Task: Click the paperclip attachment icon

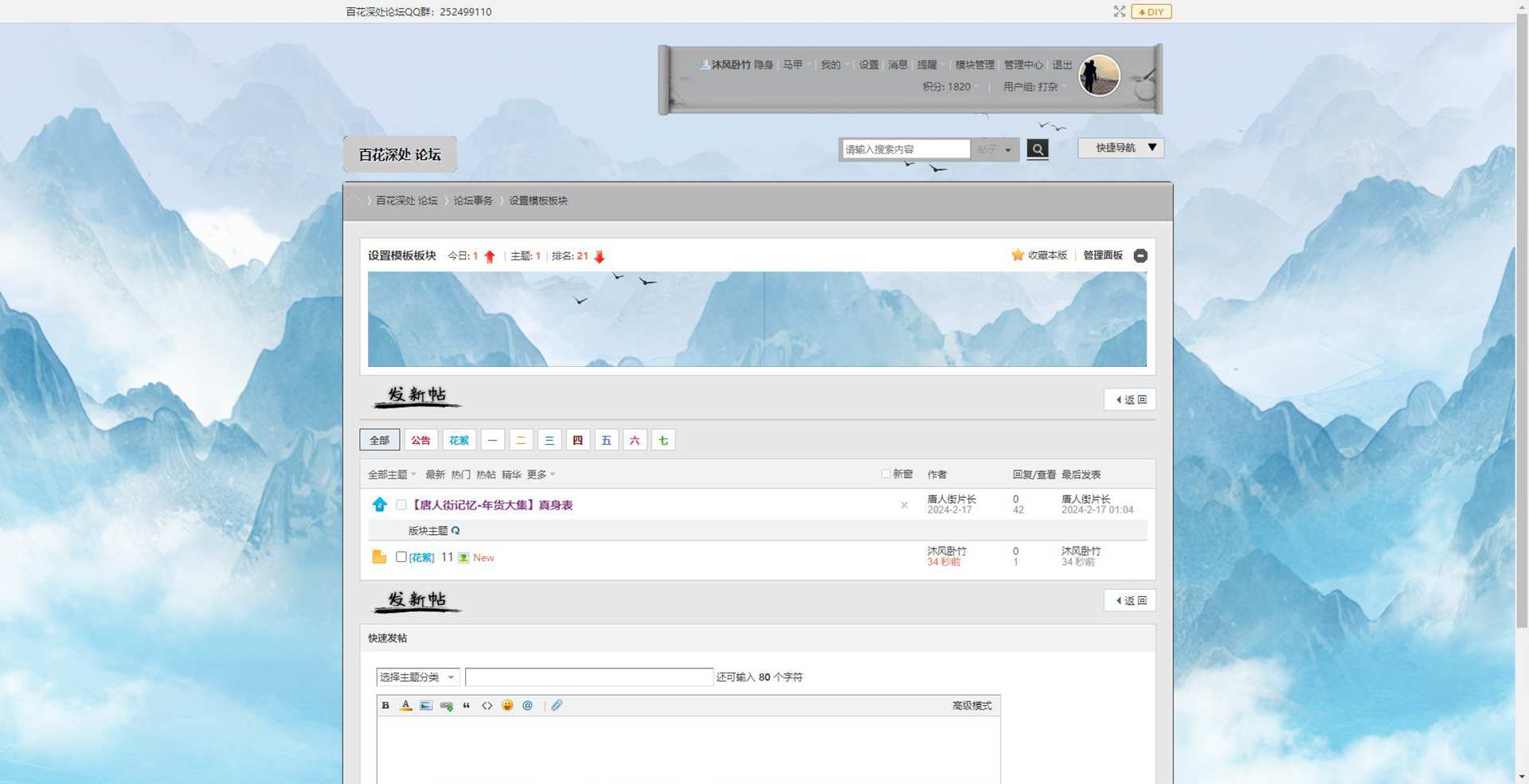Action: pos(557,705)
